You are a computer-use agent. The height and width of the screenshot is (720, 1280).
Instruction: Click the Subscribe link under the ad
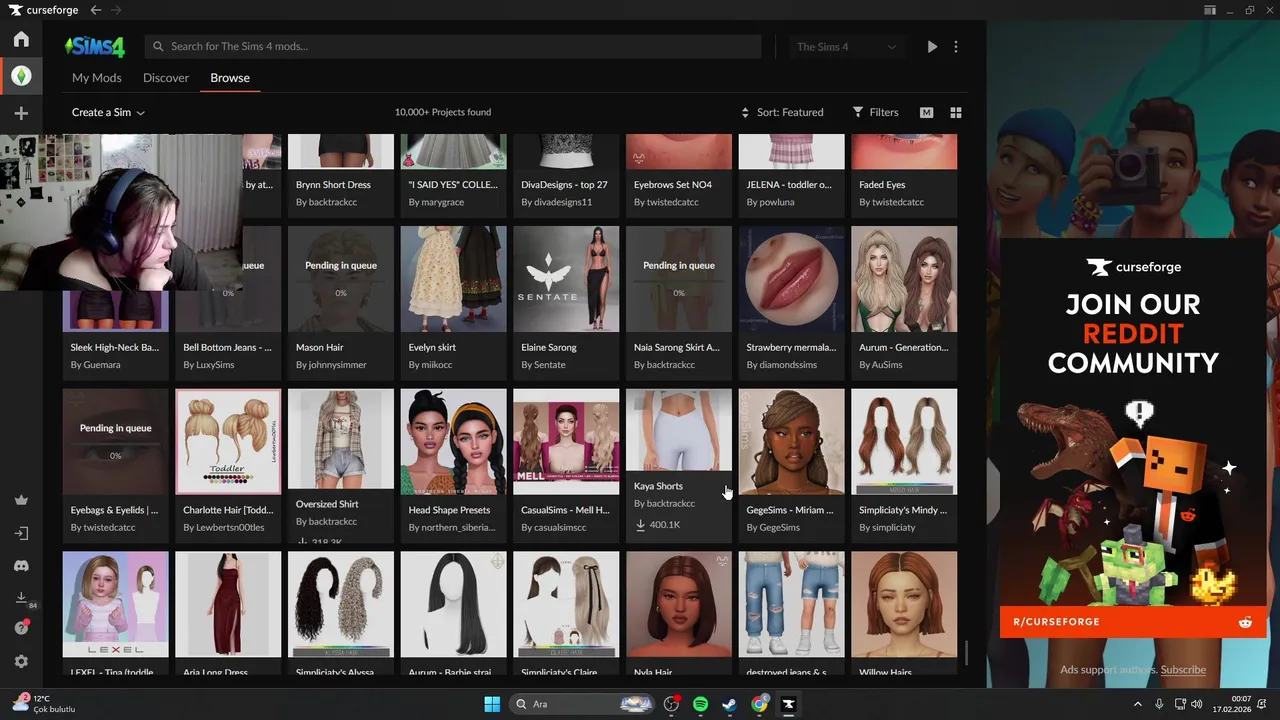click(1183, 670)
